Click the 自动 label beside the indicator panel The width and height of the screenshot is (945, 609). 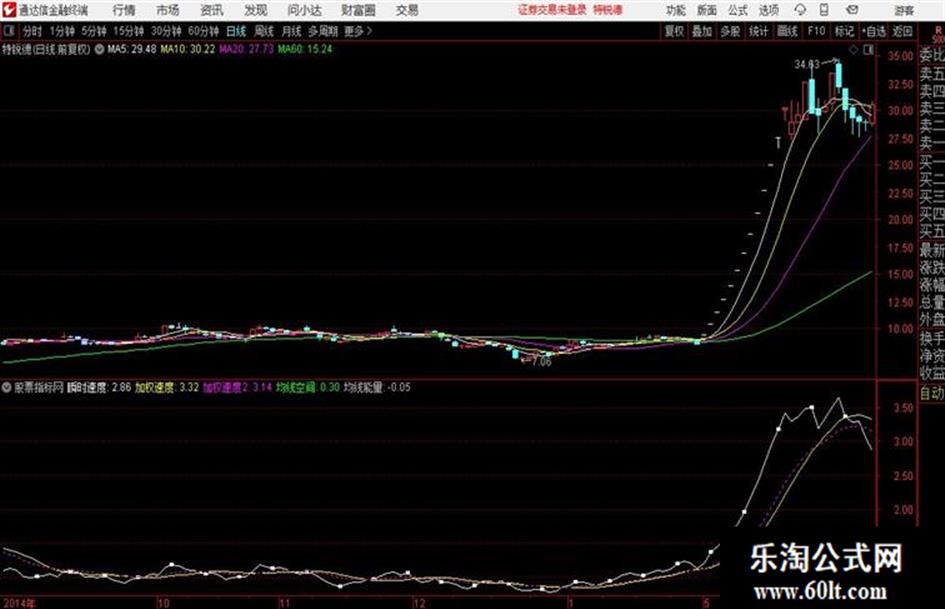pos(932,393)
